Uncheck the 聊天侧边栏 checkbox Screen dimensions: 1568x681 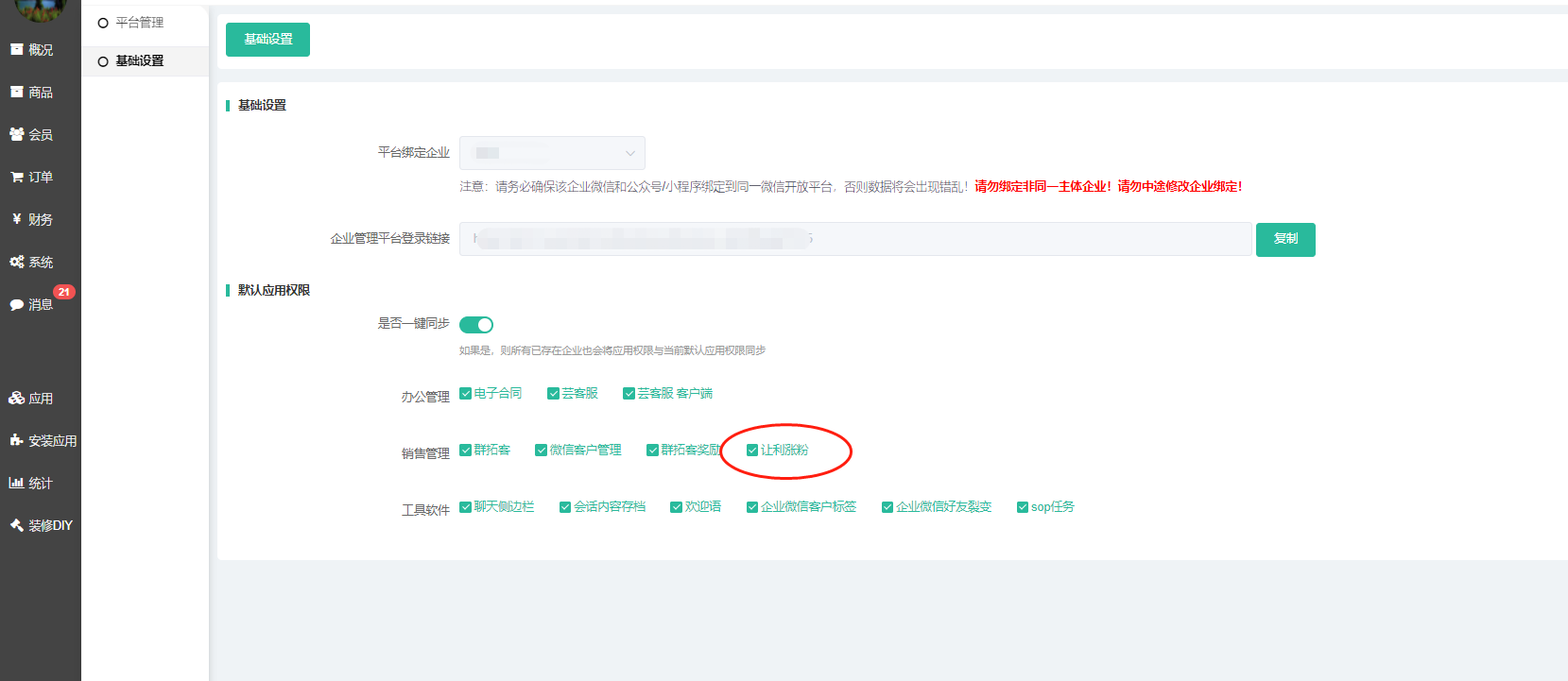tap(466, 507)
